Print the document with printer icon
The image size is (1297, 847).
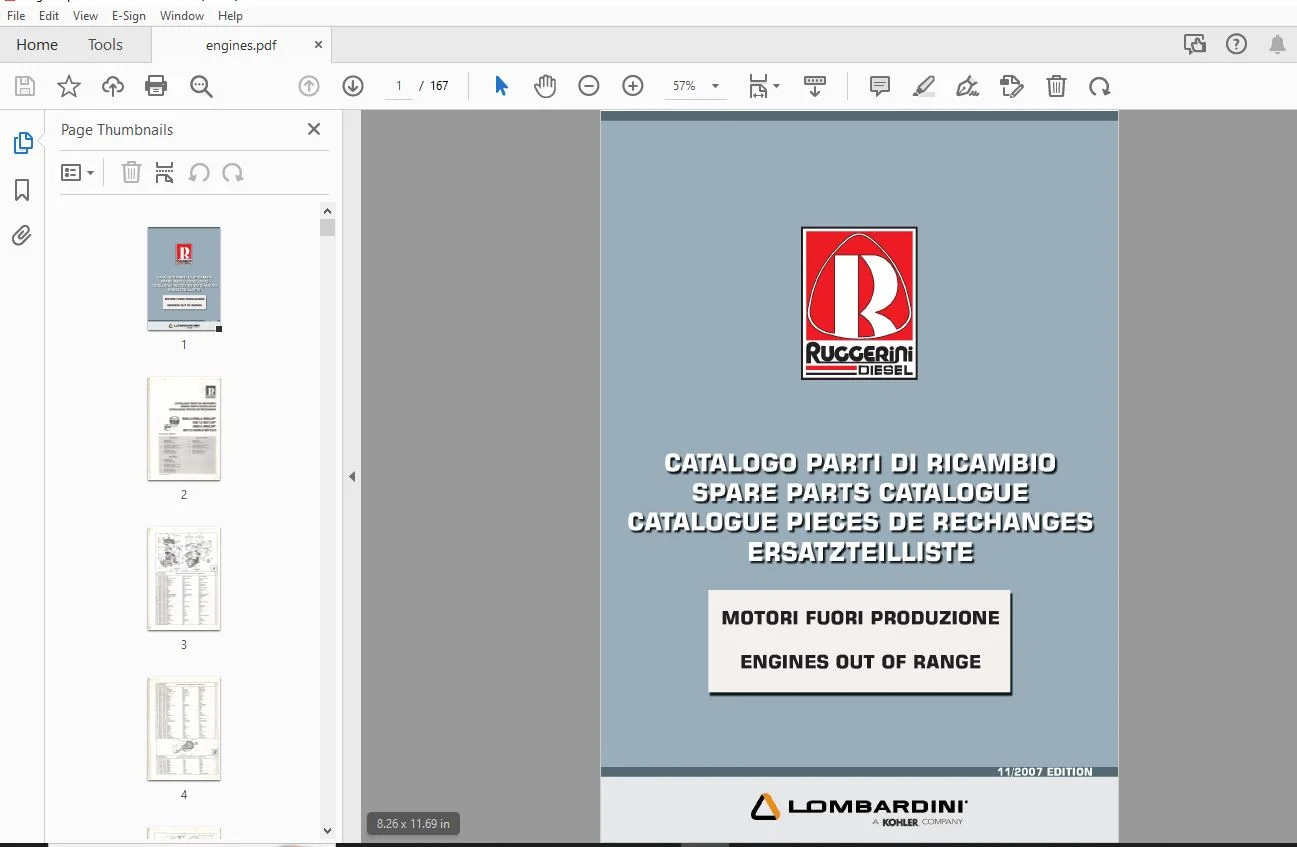coord(156,86)
